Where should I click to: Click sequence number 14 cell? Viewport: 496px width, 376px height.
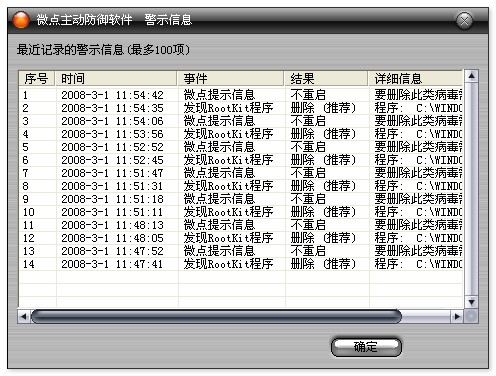tap(29, 264)
